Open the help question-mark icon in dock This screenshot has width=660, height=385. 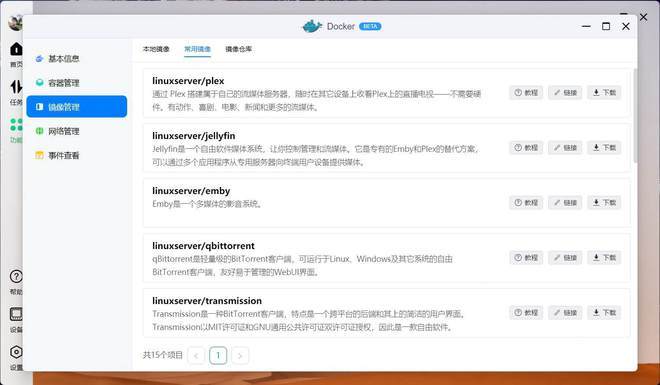[16, 277]
